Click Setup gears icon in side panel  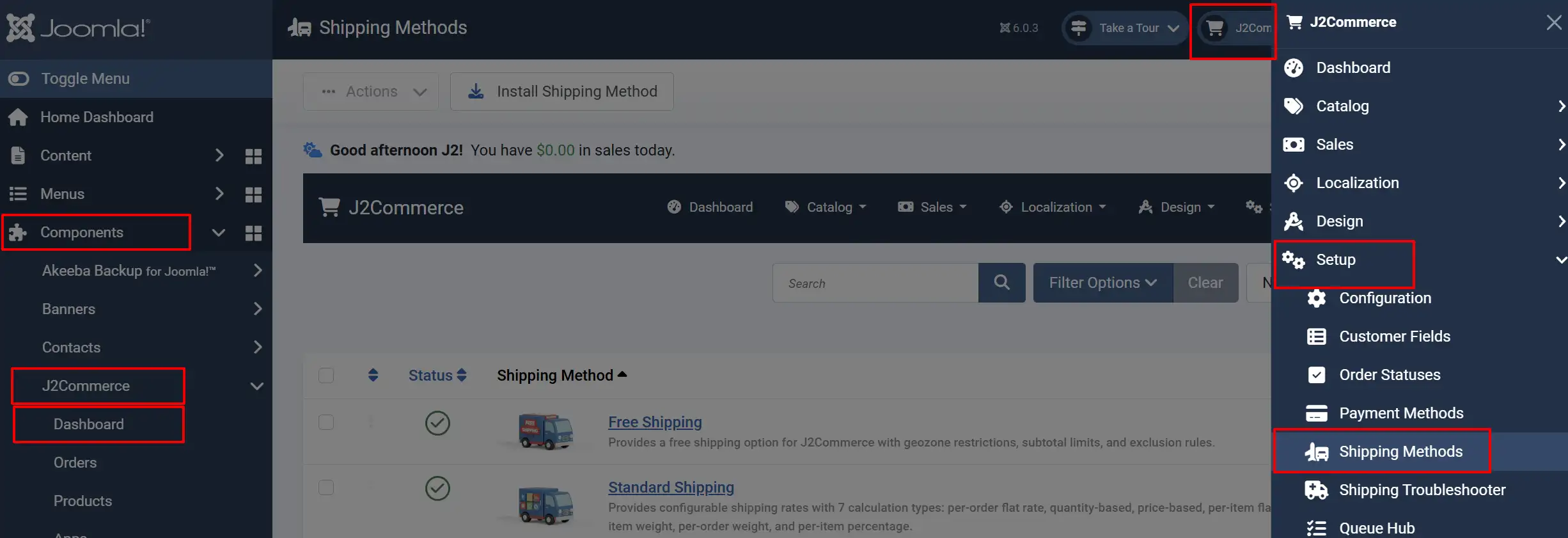tap(1294, 260)
